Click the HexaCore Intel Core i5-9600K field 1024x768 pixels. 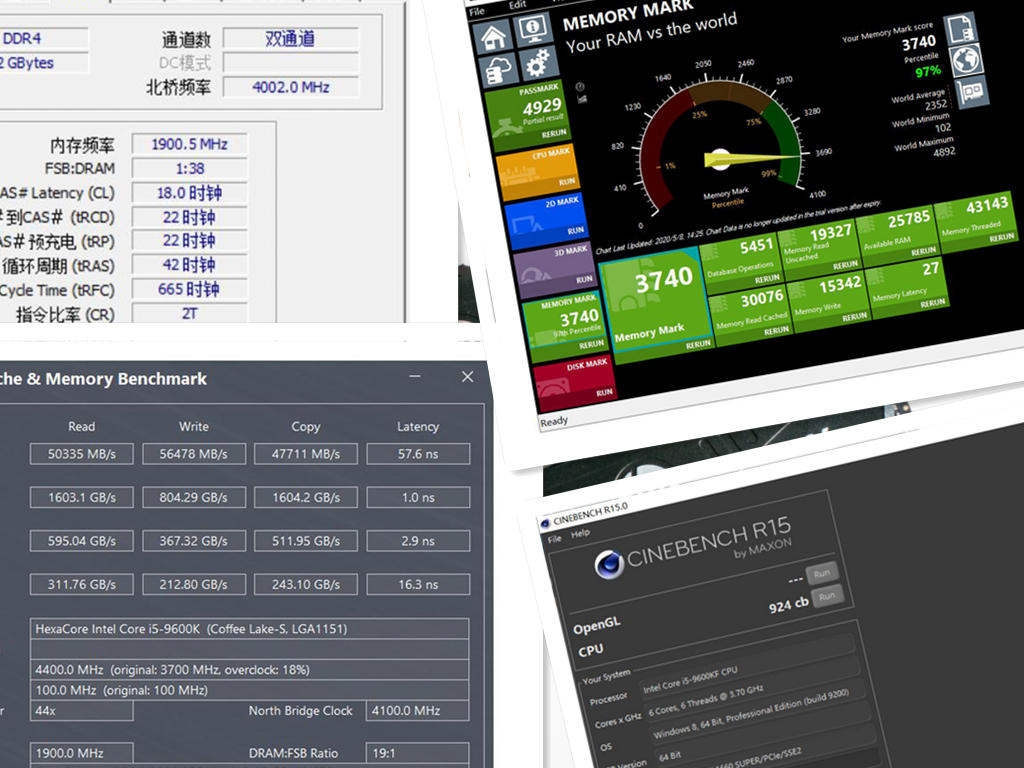click(x=249, y=629)
